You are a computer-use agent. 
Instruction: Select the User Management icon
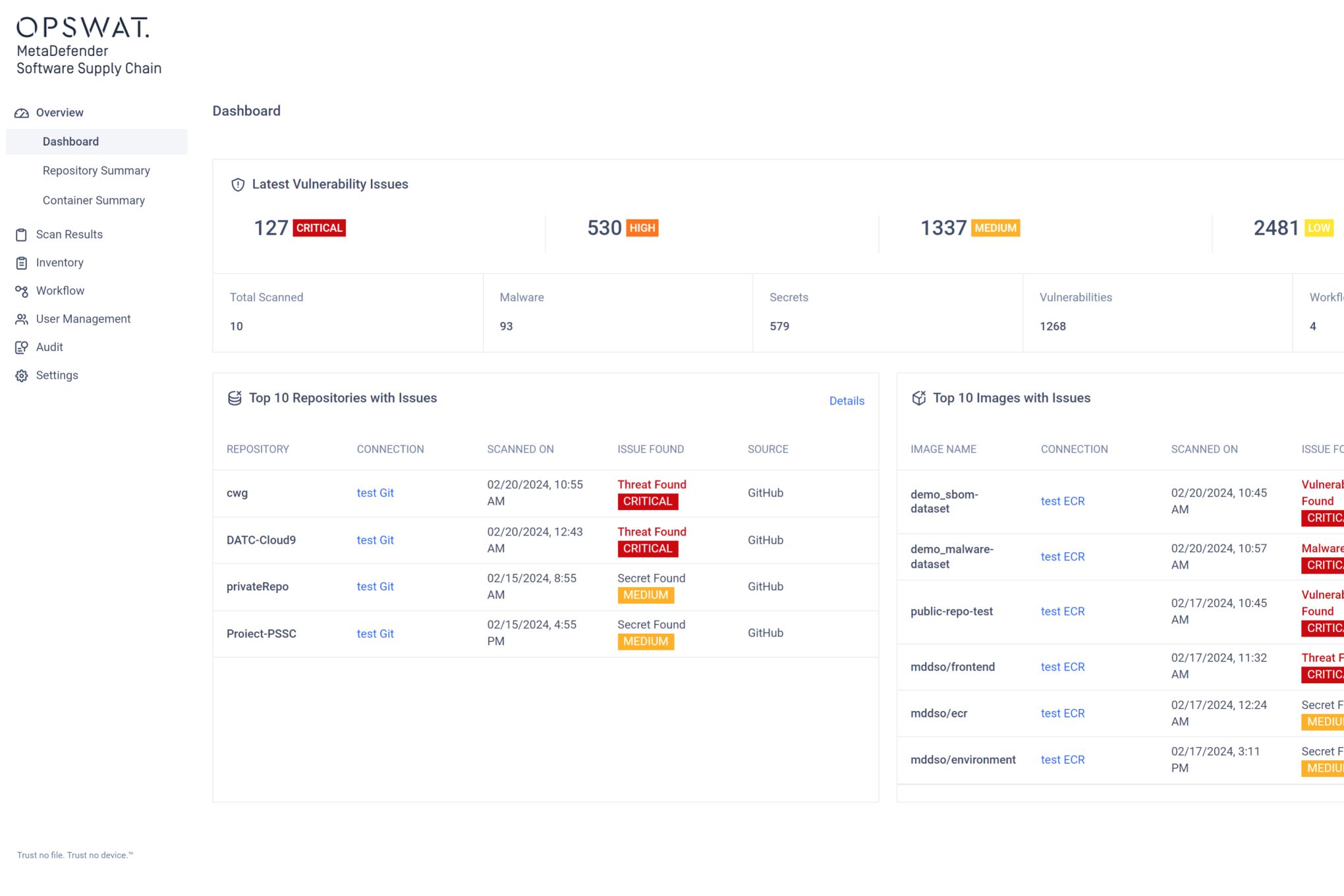[x=22, y=319]
